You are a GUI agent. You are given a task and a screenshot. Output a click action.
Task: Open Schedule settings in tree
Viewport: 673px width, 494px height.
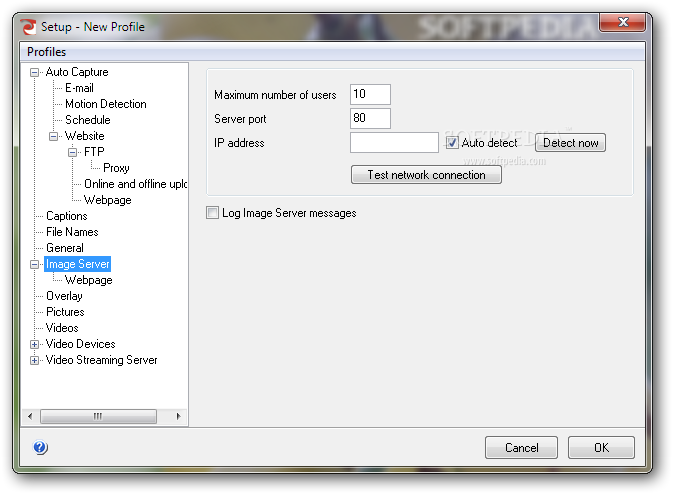pyautogui.click(x=88, y=120)
